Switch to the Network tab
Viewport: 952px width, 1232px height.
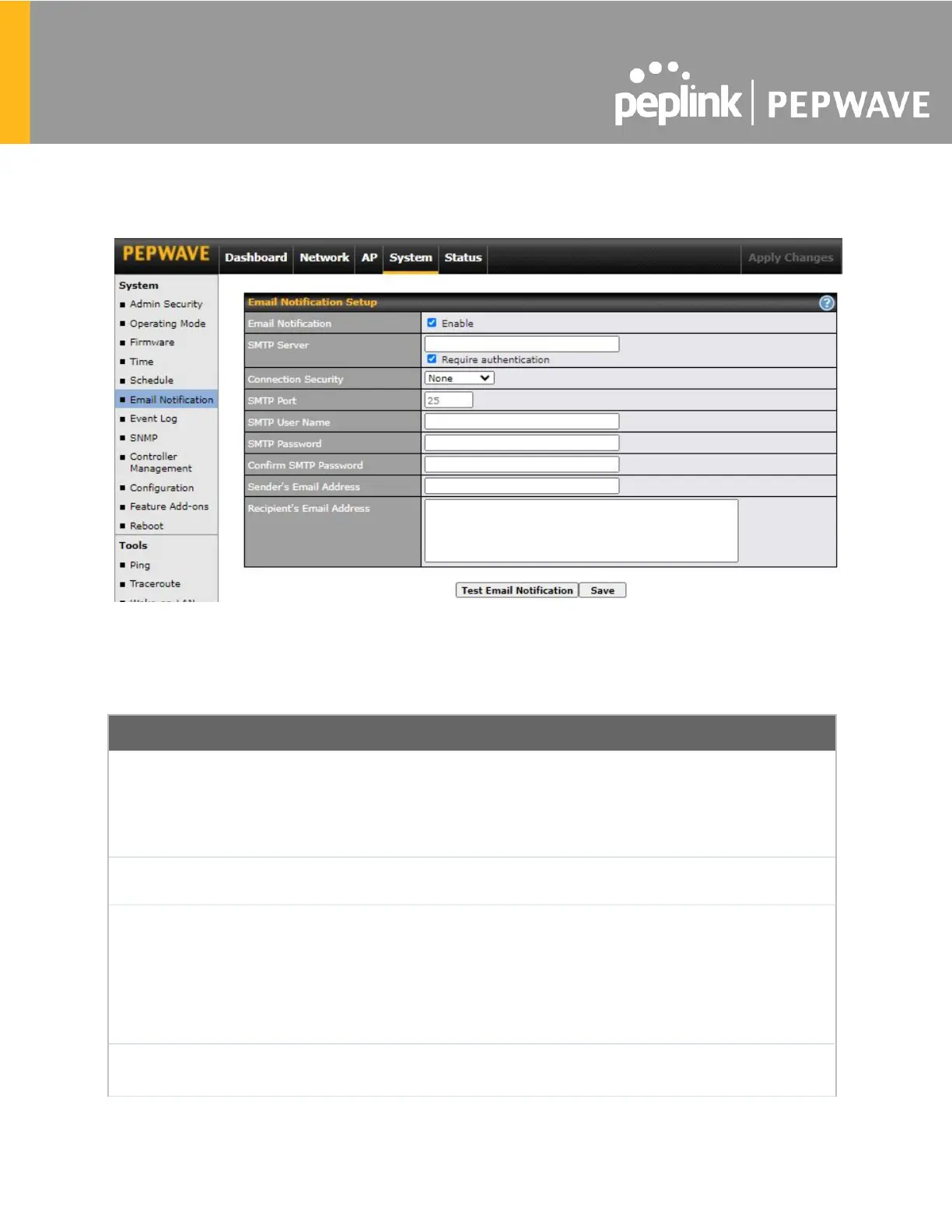pos(324,257)
